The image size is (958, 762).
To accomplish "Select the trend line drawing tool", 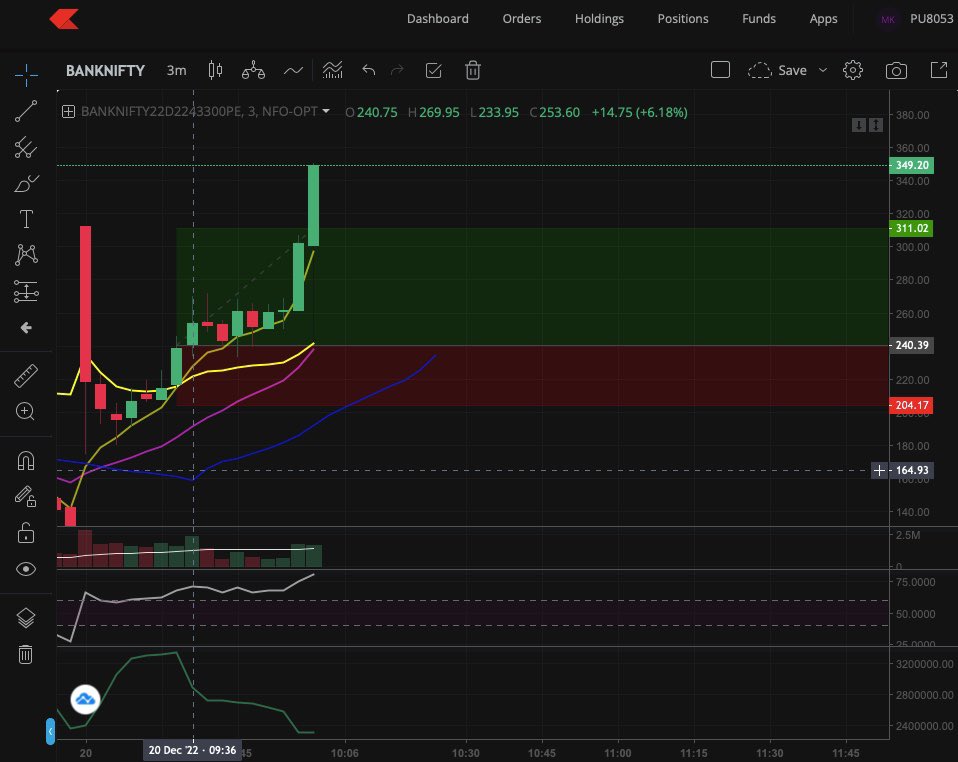I will [26, 111].
